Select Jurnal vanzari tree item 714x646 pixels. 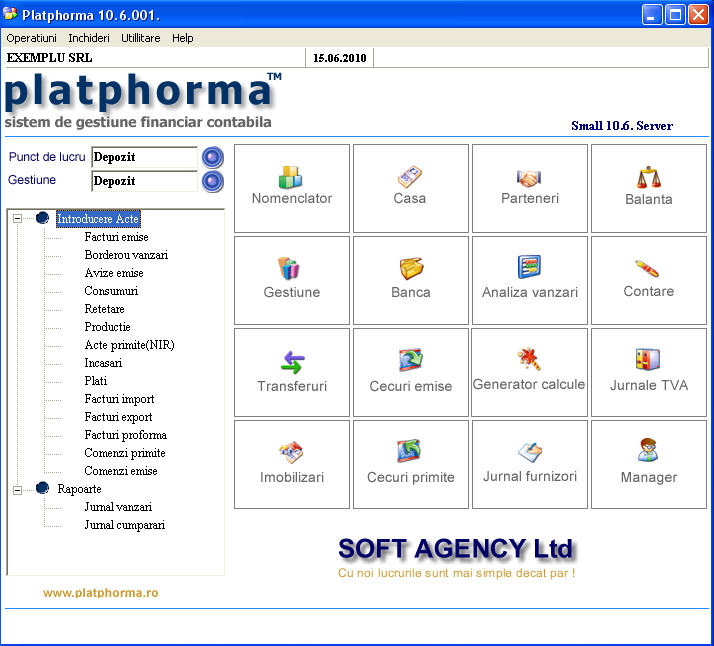coord(118,507)
